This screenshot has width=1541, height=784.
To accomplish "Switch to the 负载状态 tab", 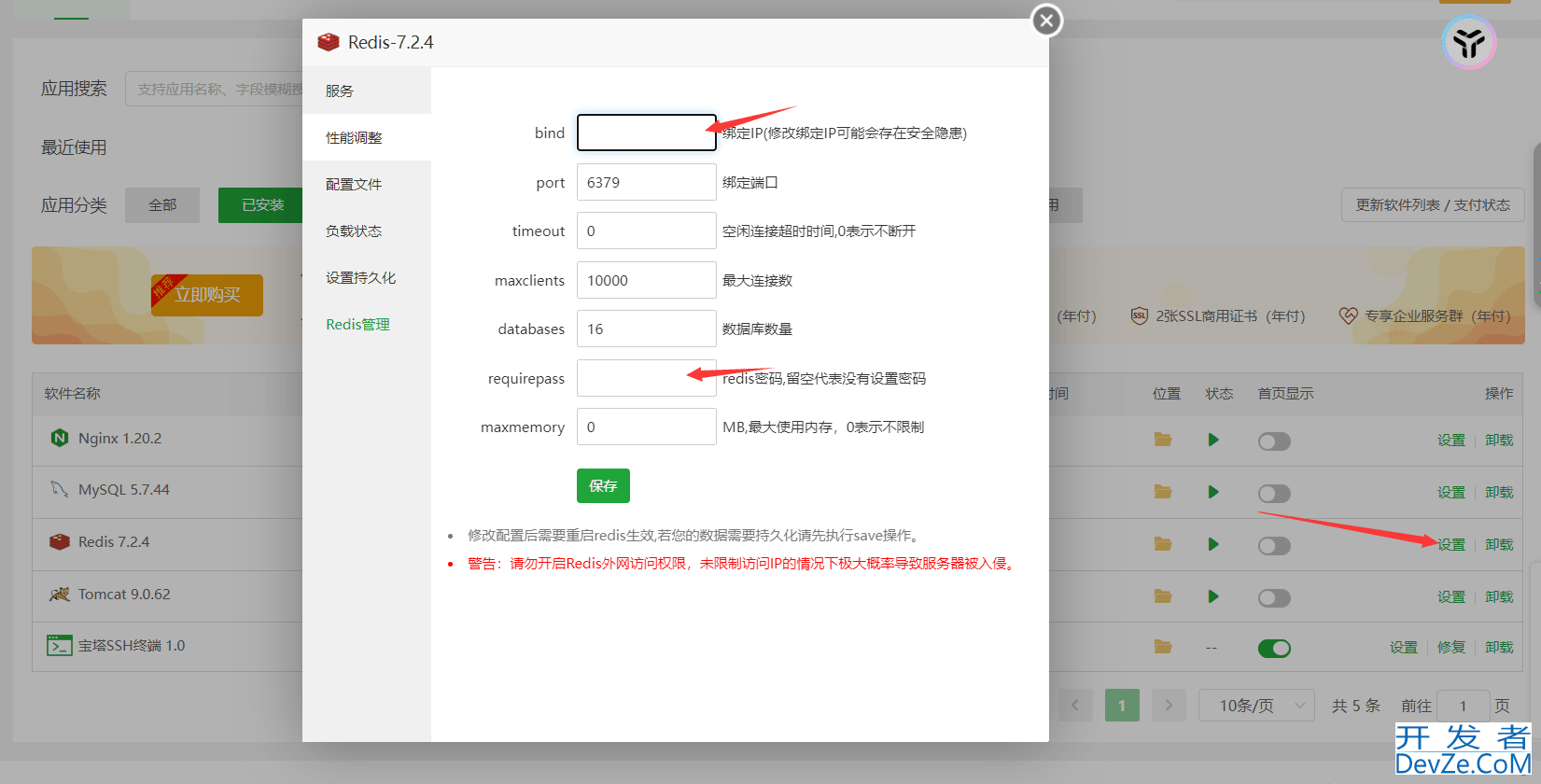I will 367,231.
